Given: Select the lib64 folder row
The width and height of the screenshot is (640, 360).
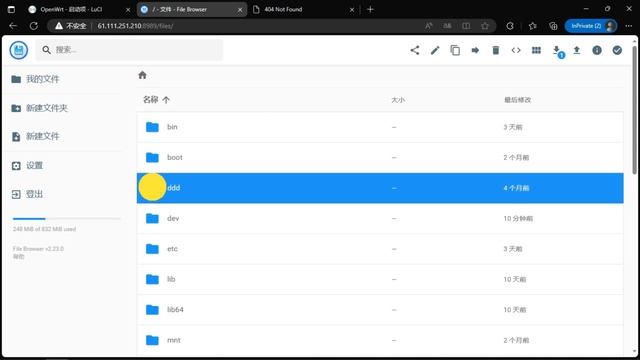Looking at the screenshot, I should point(380,310).
